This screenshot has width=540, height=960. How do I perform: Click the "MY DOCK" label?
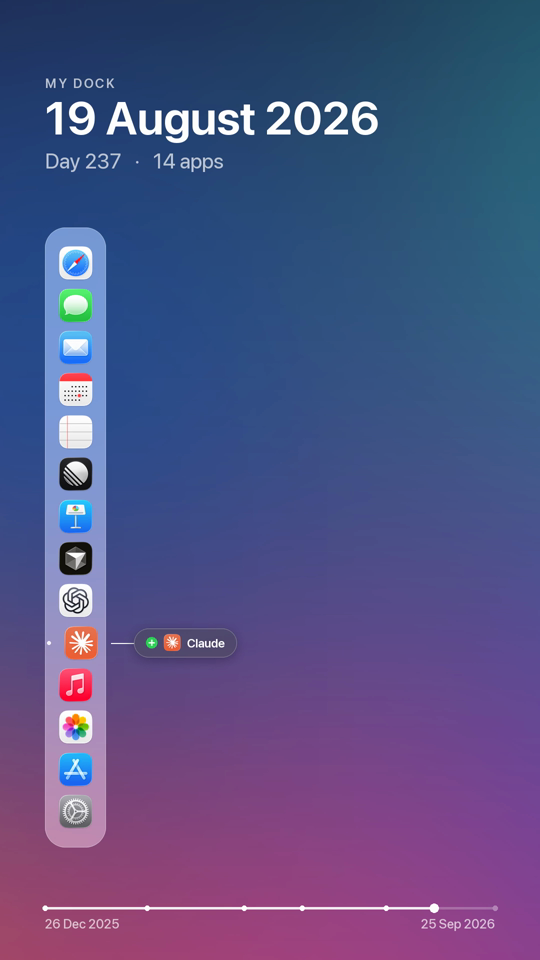[80, 84]
